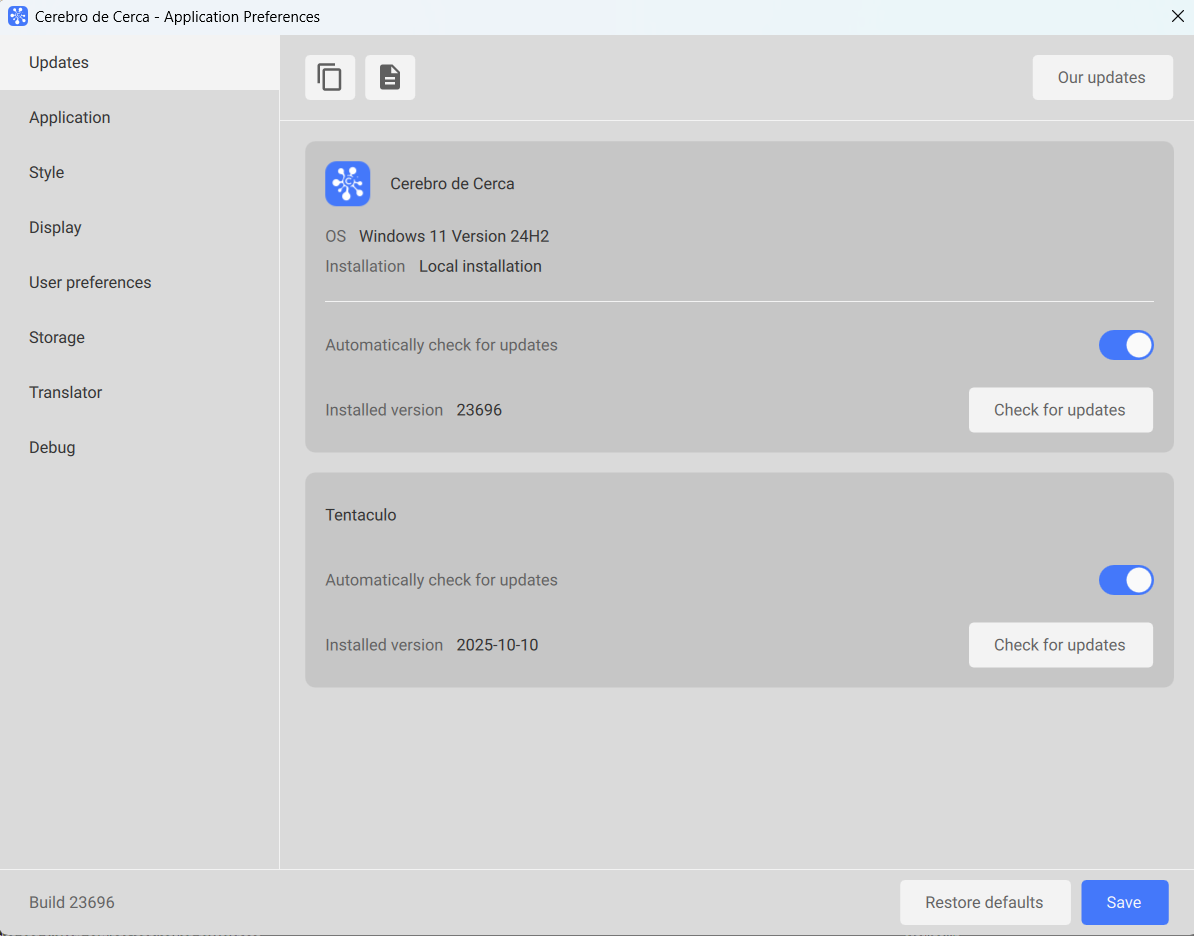Image resolution: width=1194 pixels, height=936 pixels.
Task: Check for updates for Cerebro de Cerca
Action: point(1060,410)
